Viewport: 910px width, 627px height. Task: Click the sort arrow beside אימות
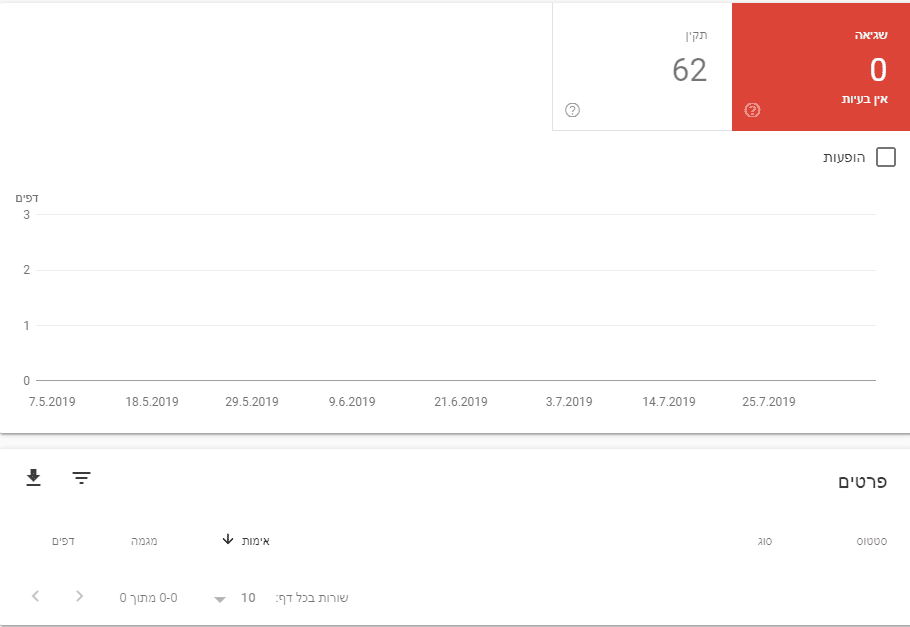pyautogui.click(x=228, y=540)
